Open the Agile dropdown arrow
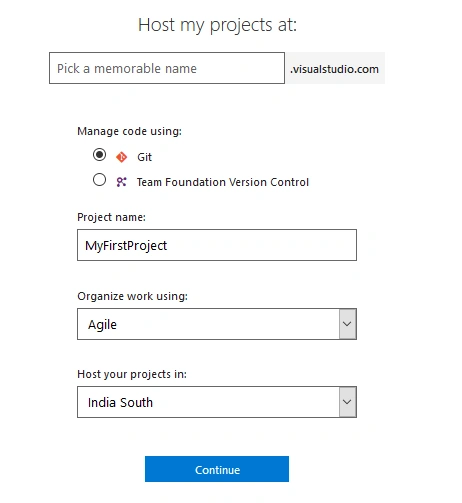462x503 pixels. coord(347,324)
